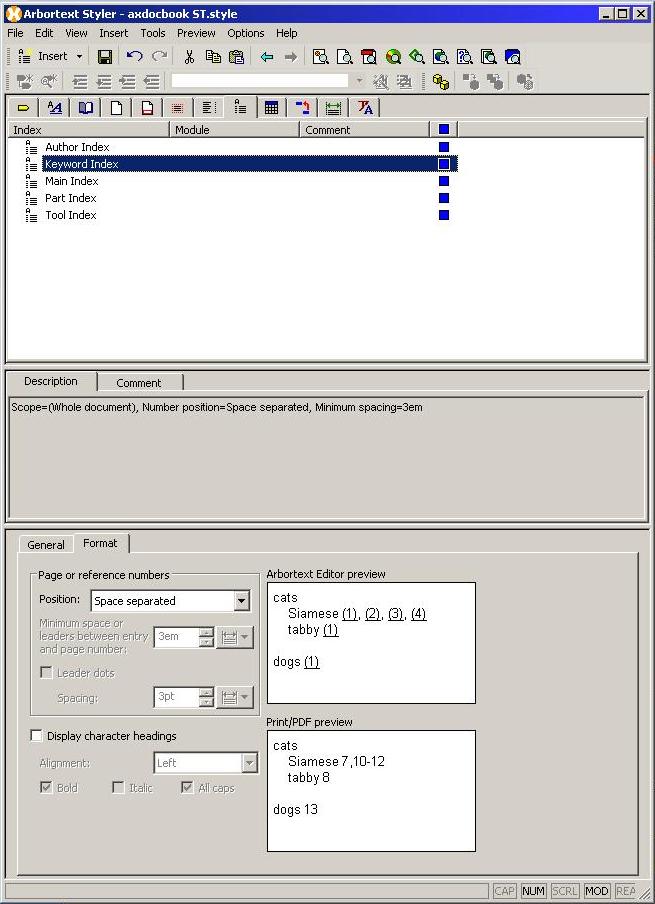Click the Copy icon
The width and height of the screenshot is (655, 904).
[213, 56]
